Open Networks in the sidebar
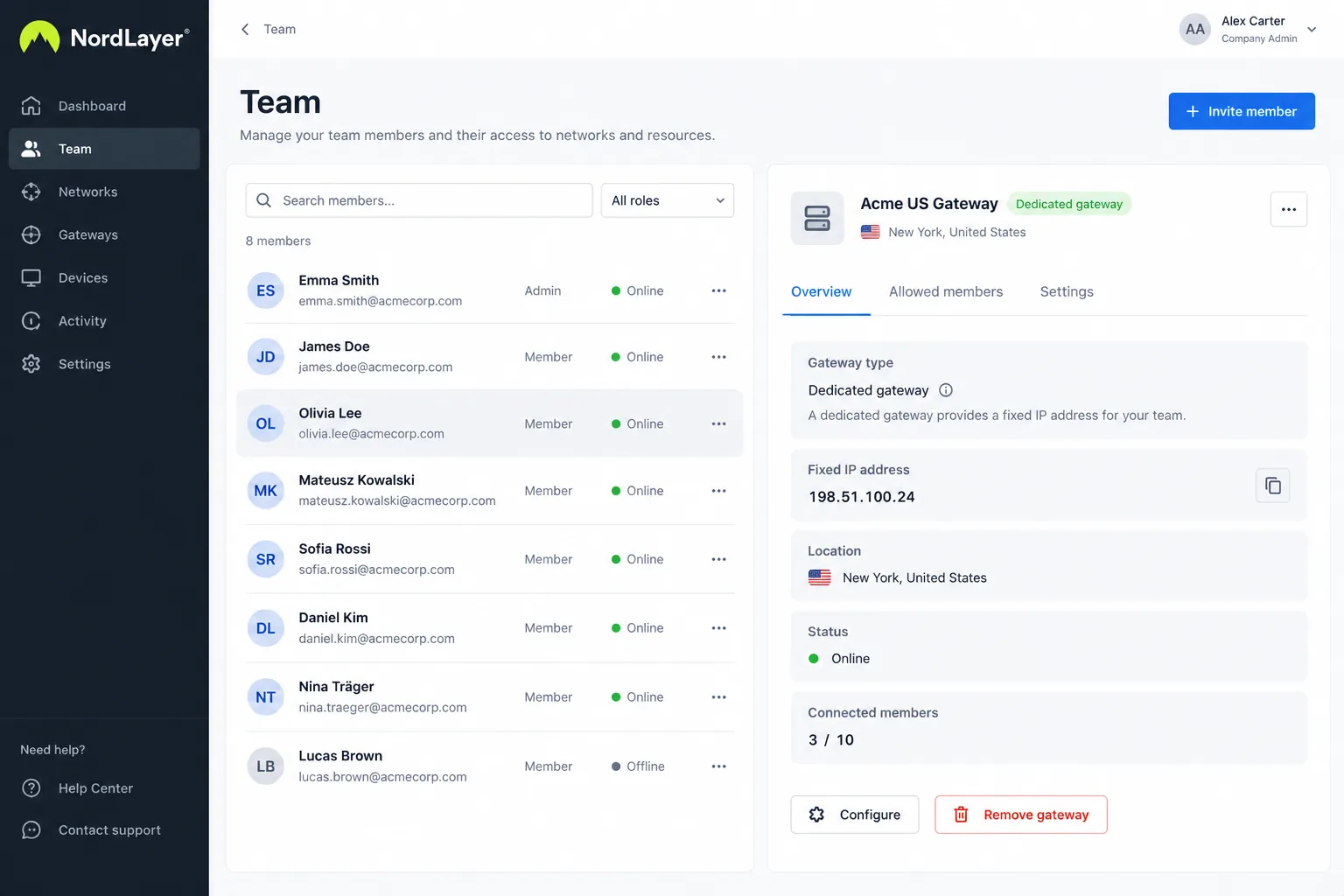Viewport: 1344px width, 896px height. click(104, 192)
